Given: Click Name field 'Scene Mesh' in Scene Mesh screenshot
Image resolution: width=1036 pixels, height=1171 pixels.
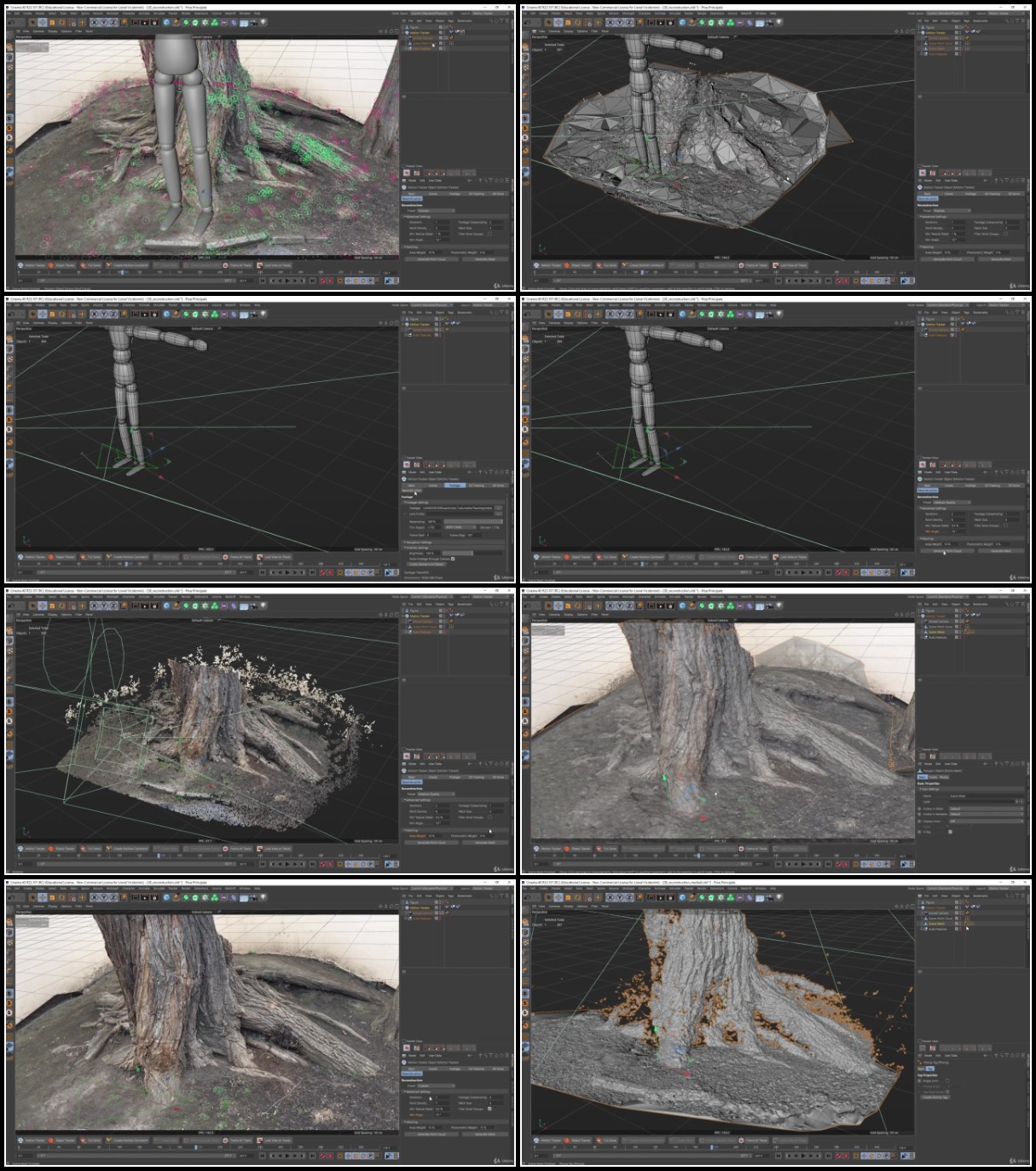Looking at the screenshot, I should click(987, 796).
